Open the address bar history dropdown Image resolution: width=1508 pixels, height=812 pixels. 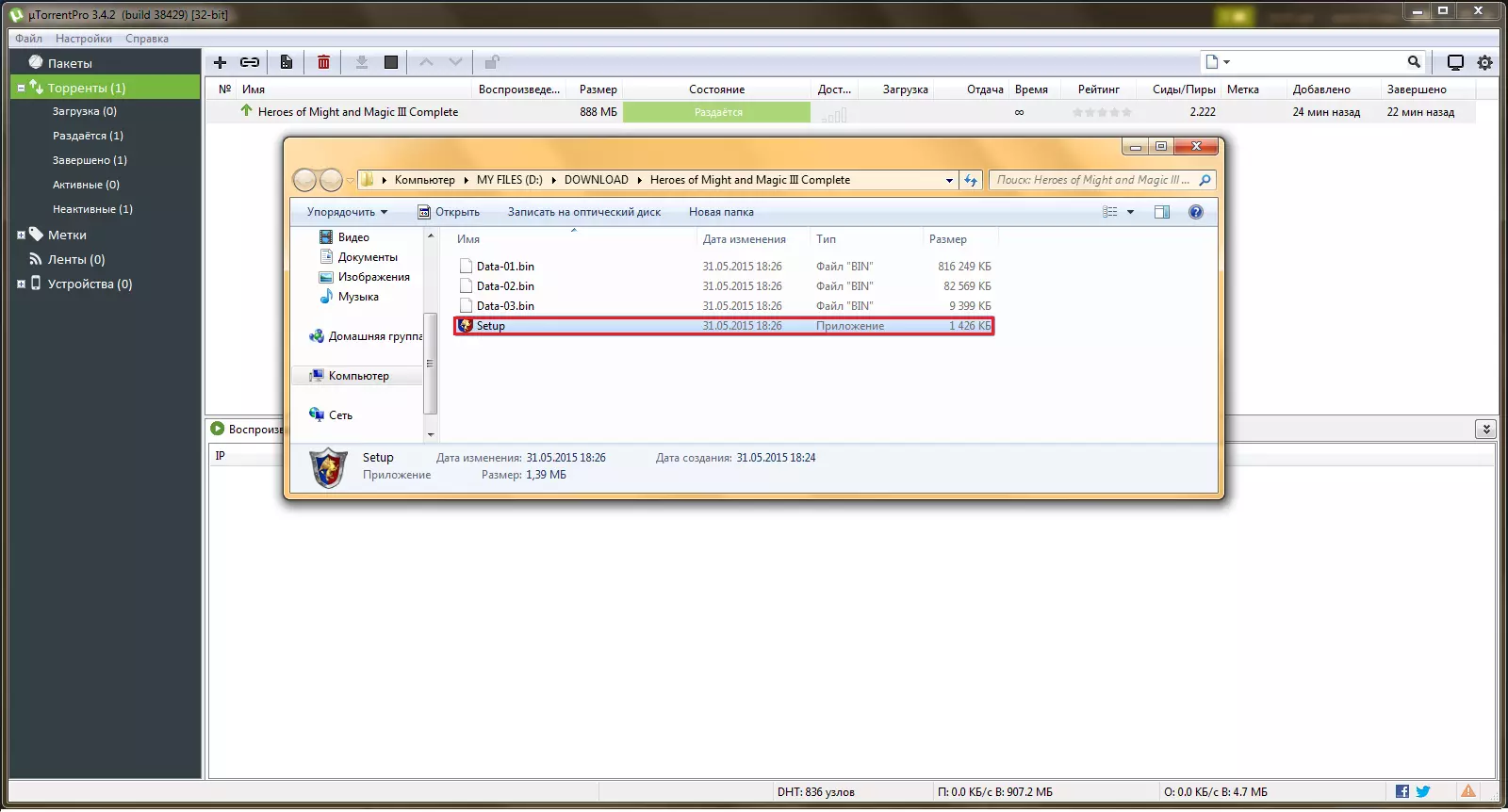pyautogui.click(x=949, y=180)
